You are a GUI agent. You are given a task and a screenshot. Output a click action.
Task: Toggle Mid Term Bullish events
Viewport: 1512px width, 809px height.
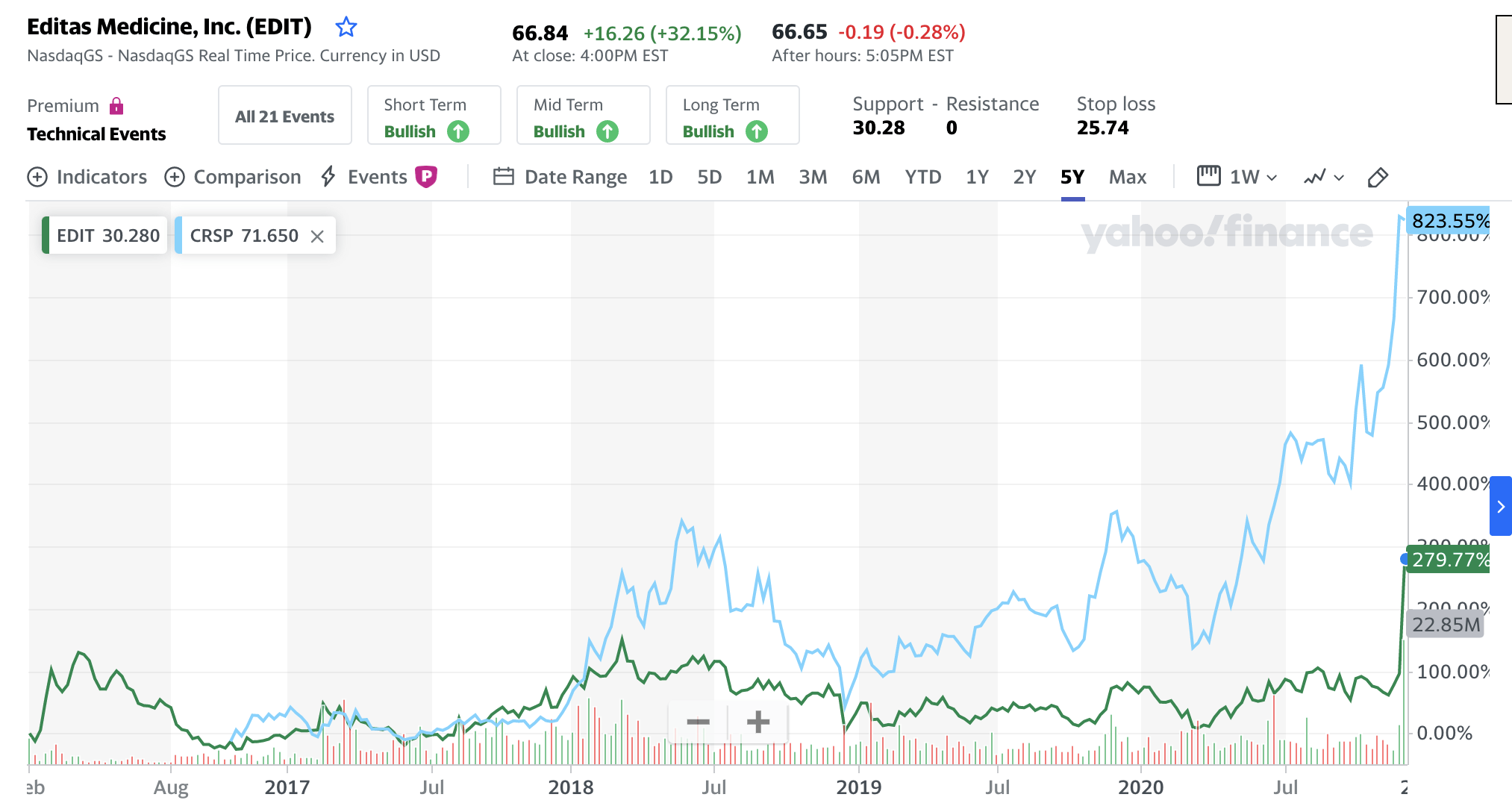[583, 116]
